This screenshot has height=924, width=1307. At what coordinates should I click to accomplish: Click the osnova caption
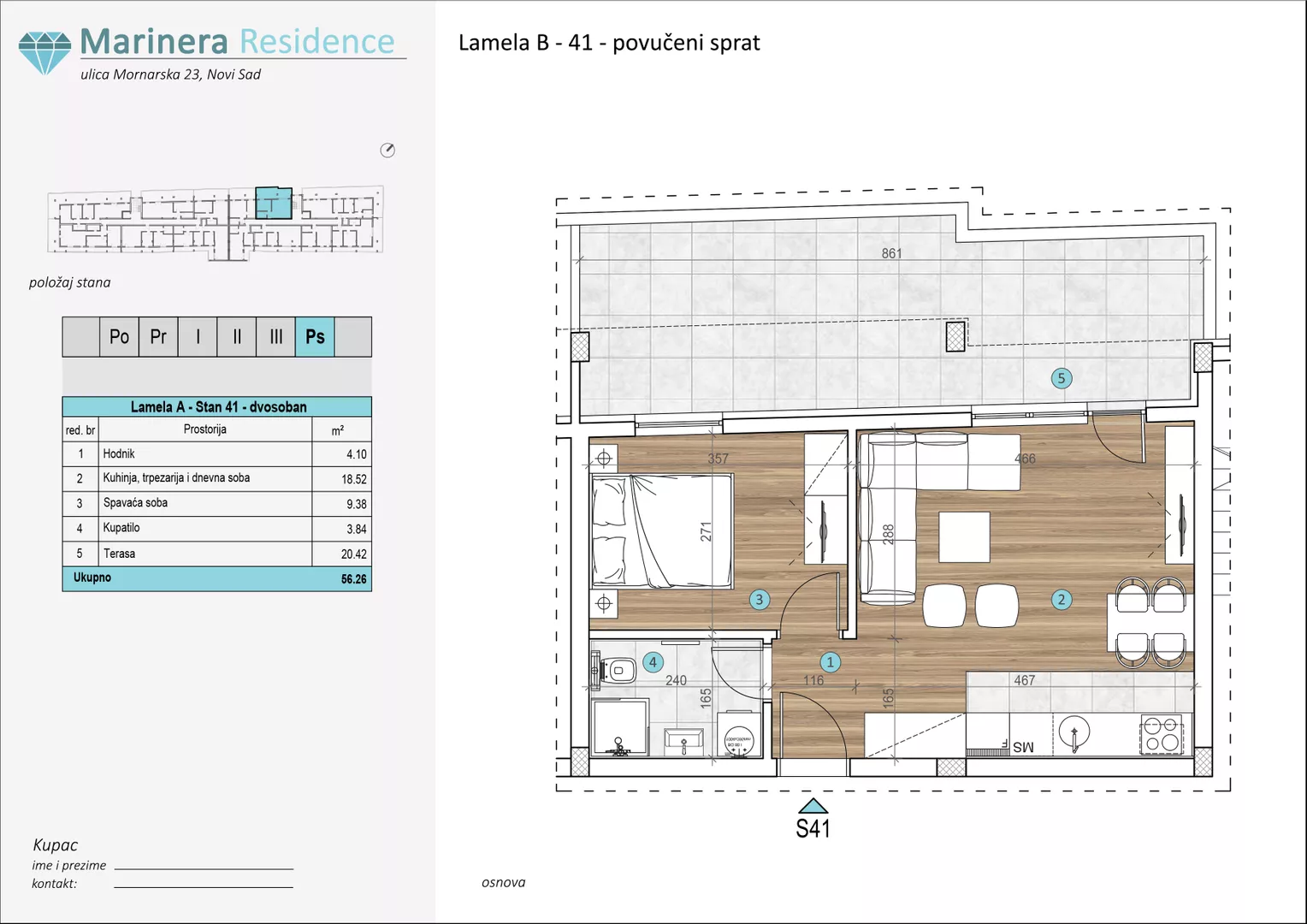point(503,882)
